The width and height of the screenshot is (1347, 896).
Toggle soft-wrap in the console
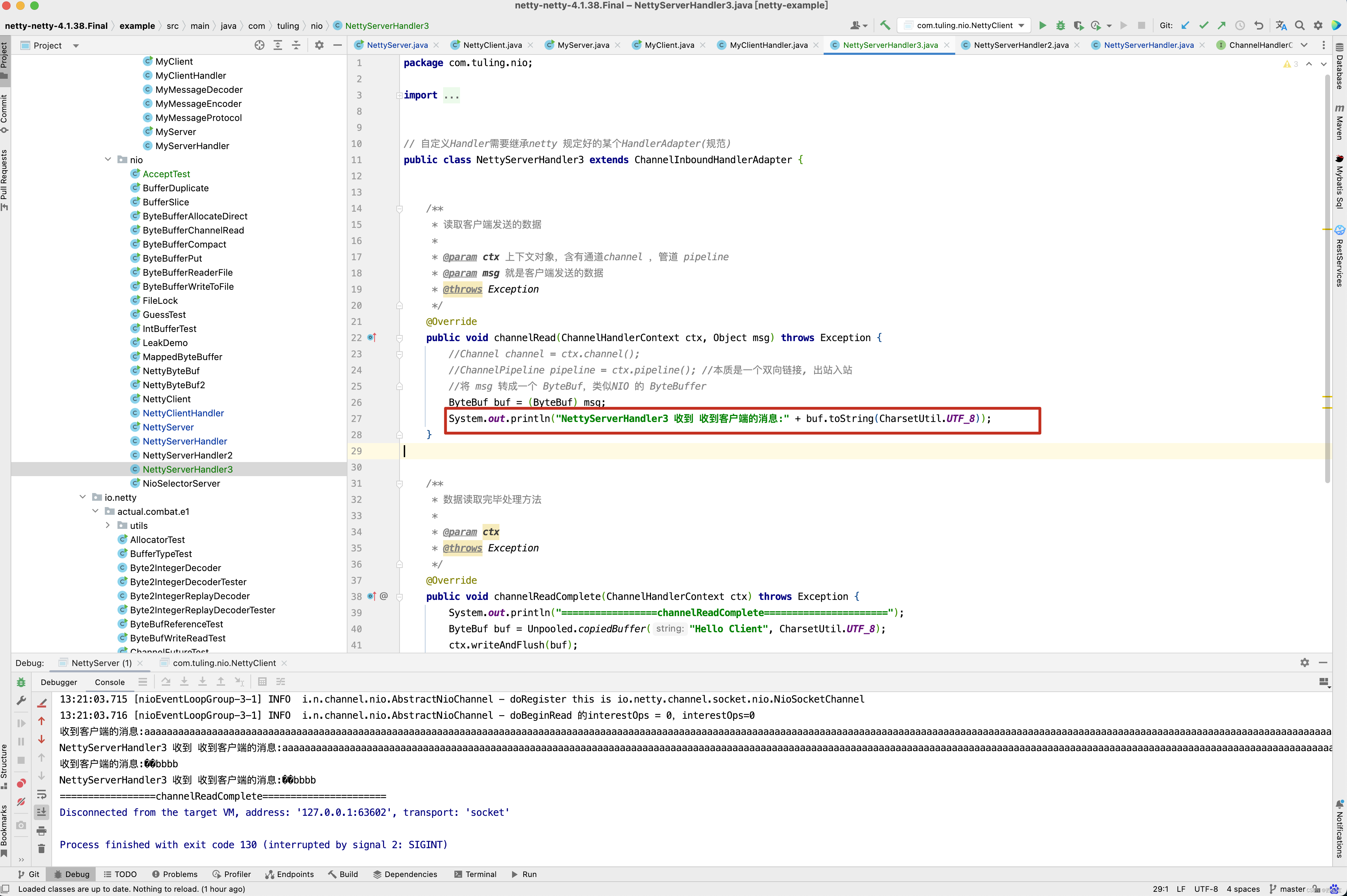(41, 794)
